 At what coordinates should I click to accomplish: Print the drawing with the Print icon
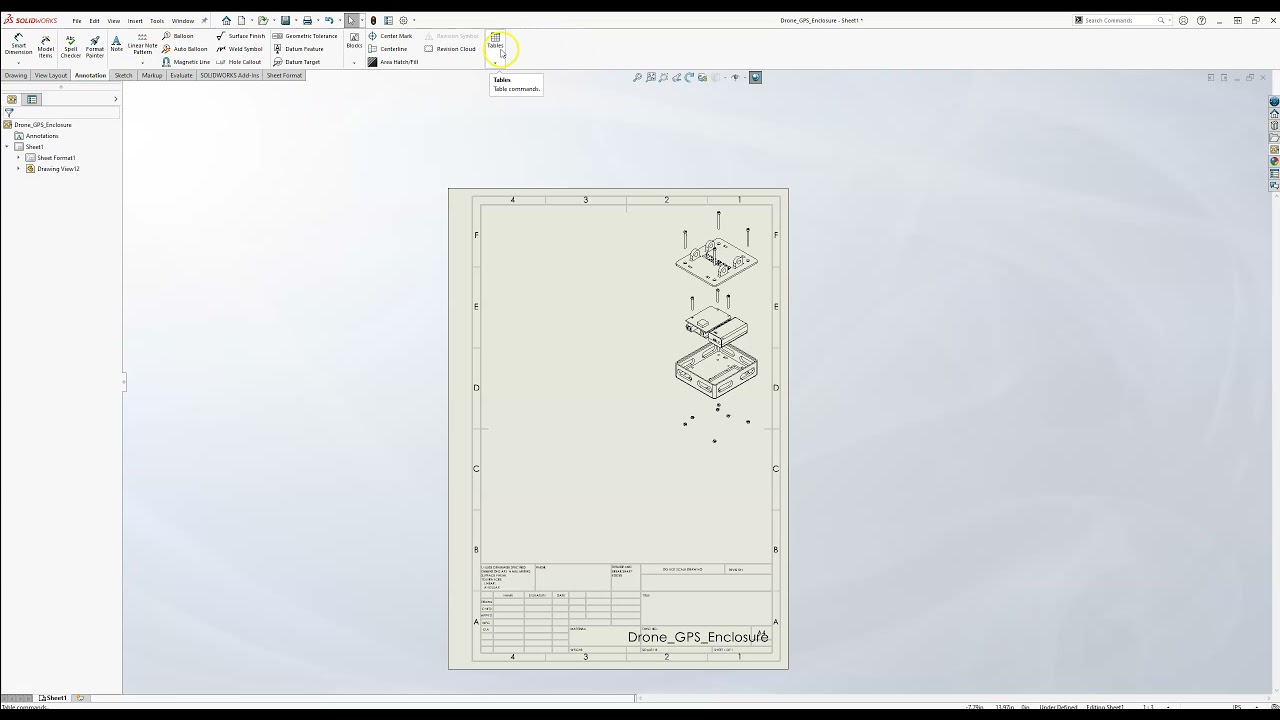tap(307, 20)
